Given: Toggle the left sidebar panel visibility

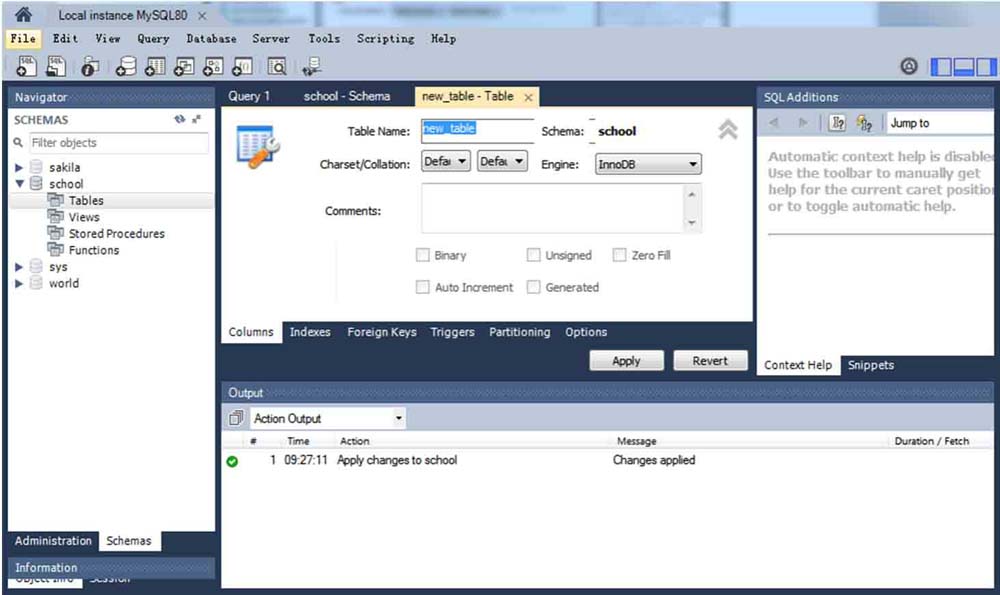Looking at the screenshot, I should [941, 66].
